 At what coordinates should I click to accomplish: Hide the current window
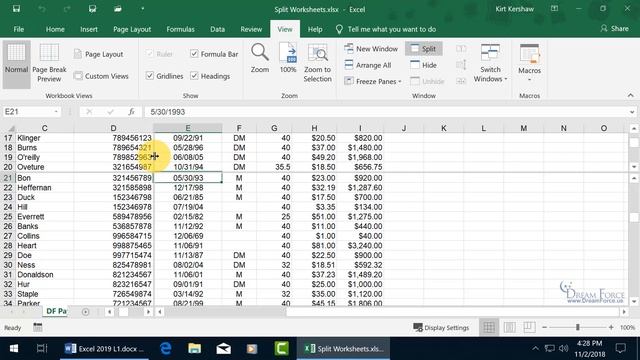pos(423,65)
